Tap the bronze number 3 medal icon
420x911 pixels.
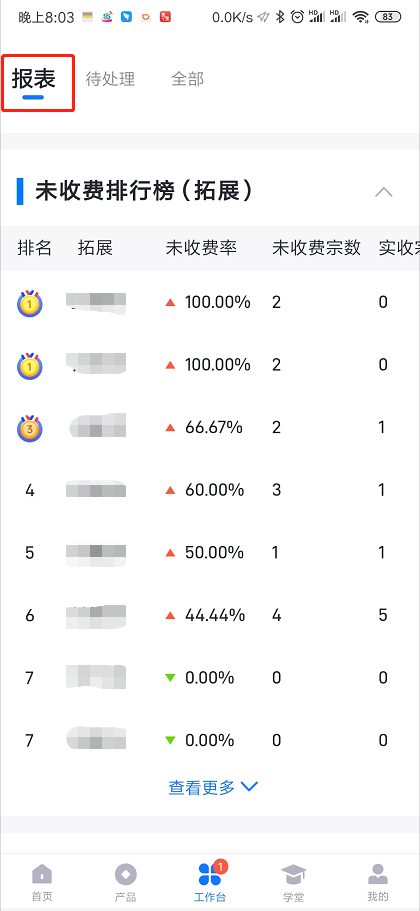[30, 429]
